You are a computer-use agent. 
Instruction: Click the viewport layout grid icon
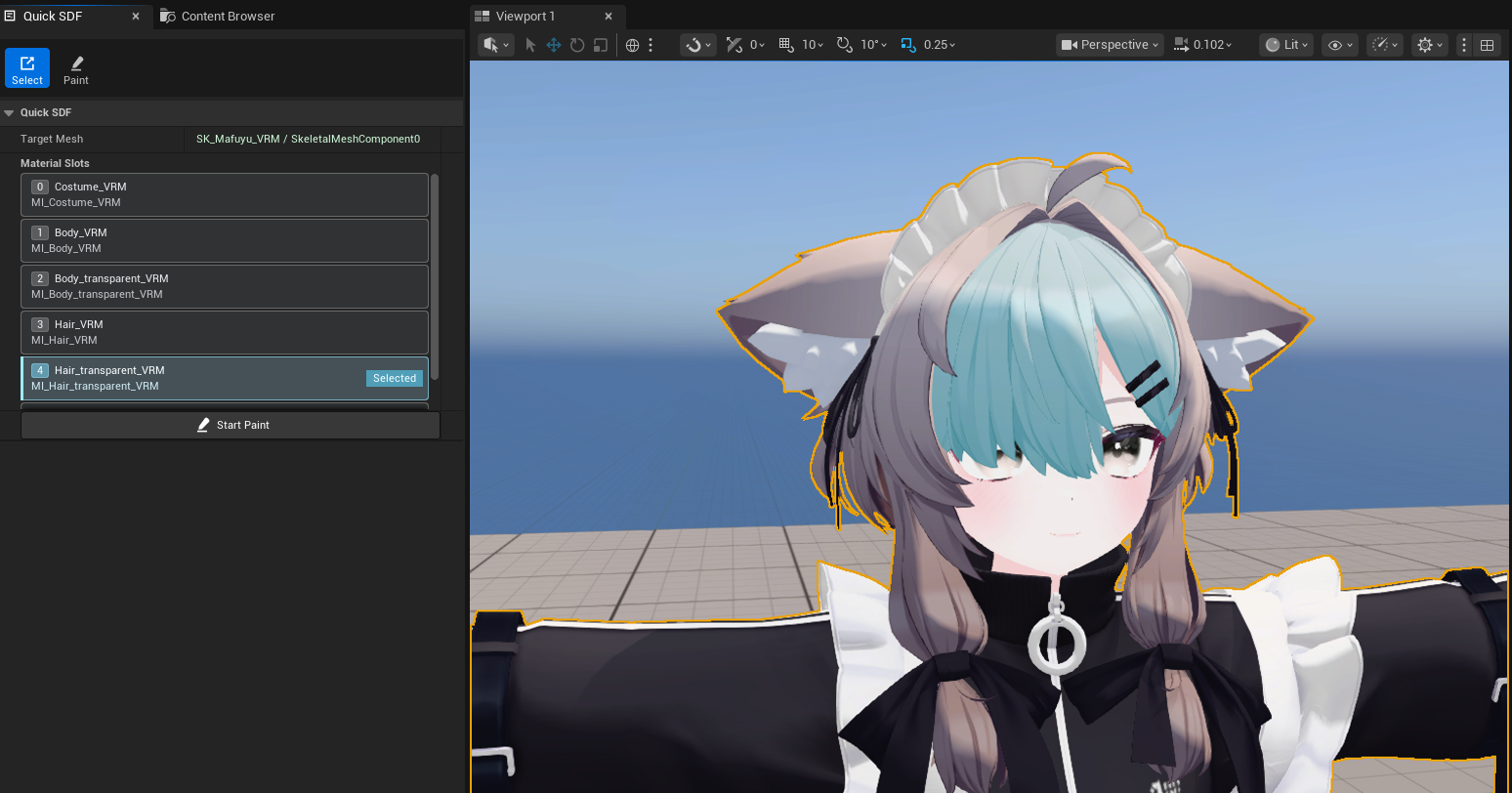point(1487,45)
